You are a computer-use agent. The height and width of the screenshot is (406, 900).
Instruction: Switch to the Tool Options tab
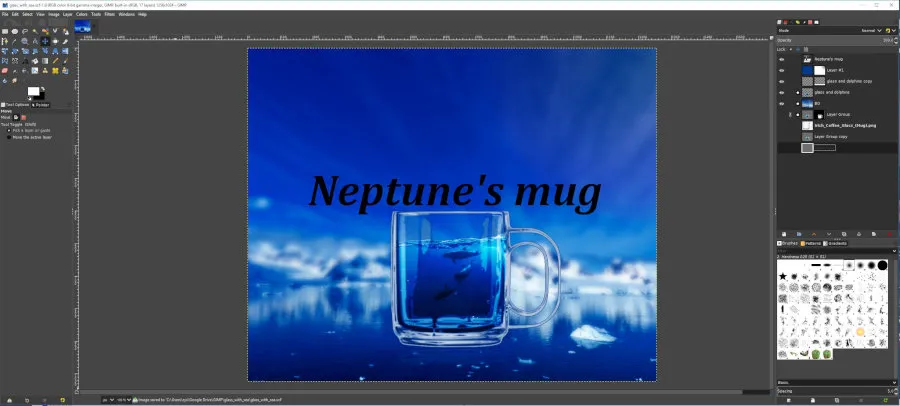point(15,105)
